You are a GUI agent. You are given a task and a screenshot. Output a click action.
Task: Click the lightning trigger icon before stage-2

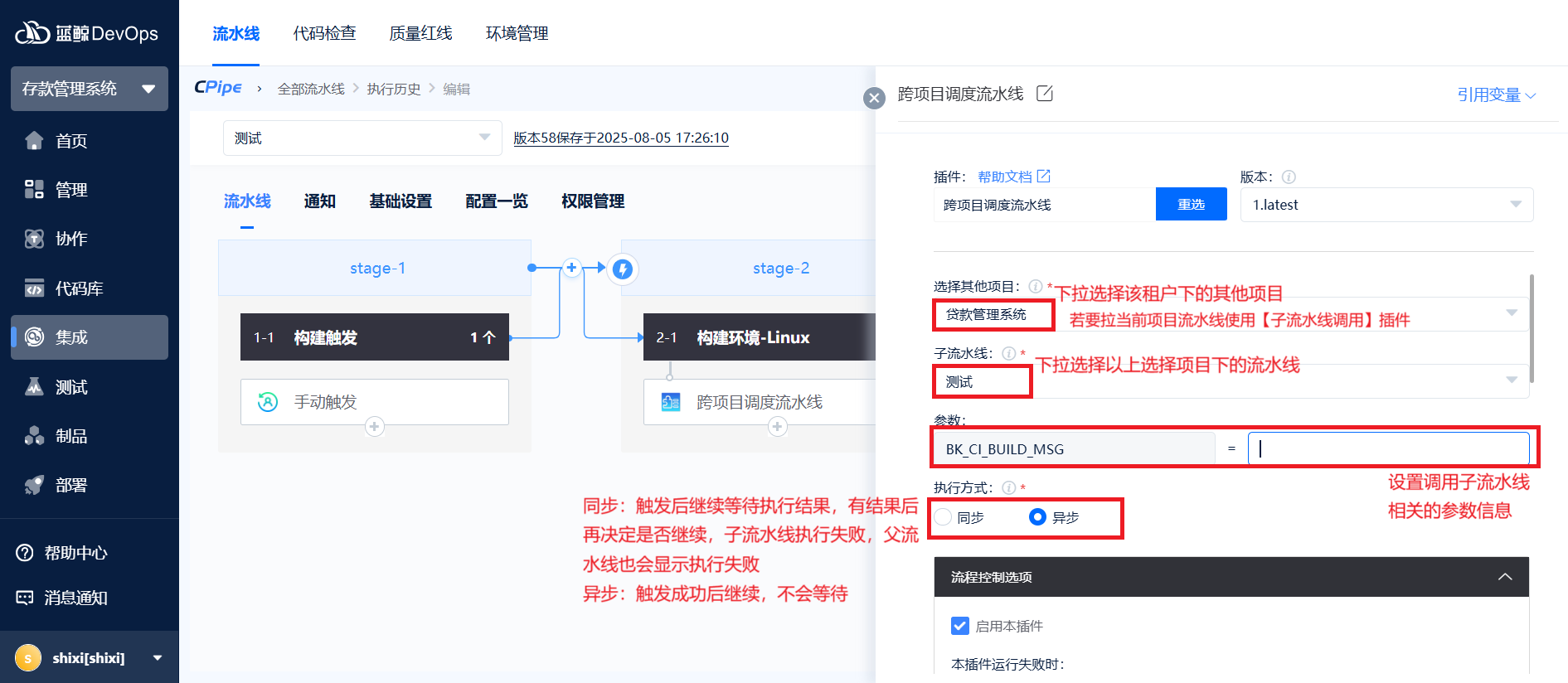click(623, 269)
